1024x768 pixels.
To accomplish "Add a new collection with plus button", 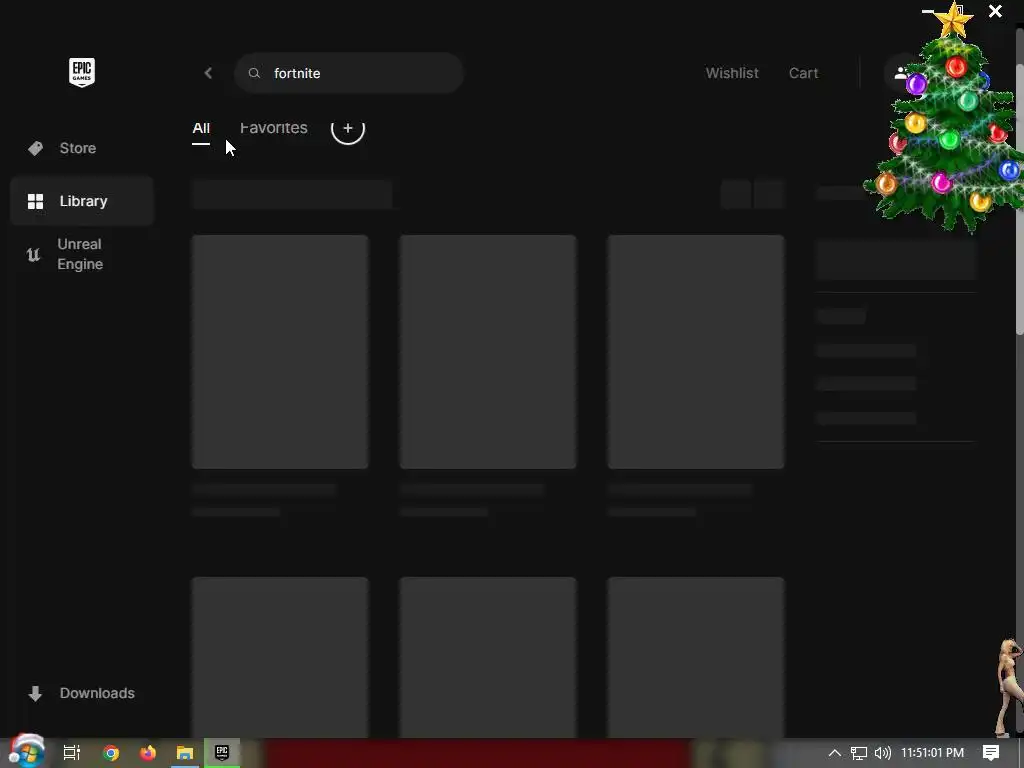I will [x=347, y=128].
